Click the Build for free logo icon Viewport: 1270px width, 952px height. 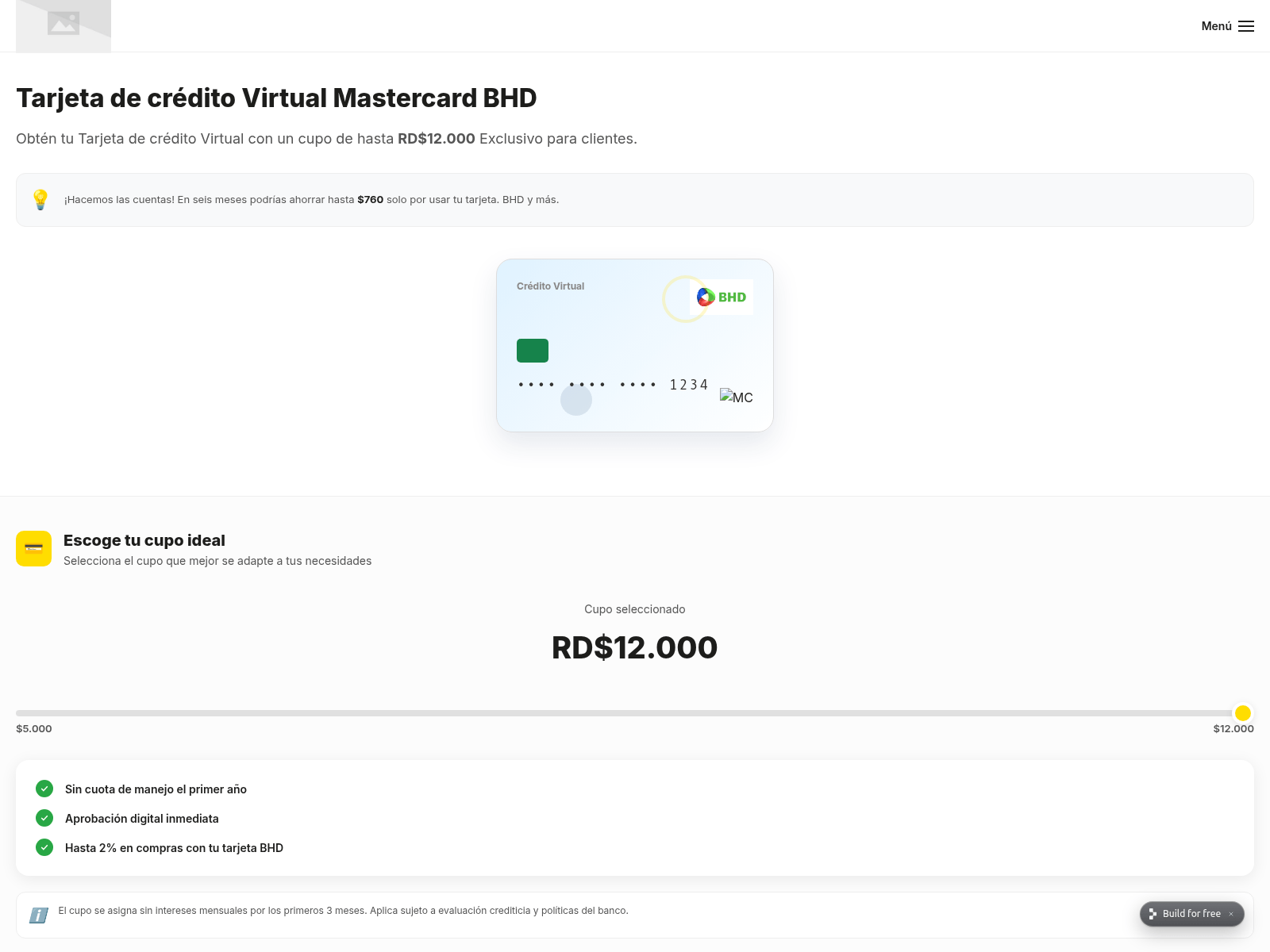(x=1153, y=914)
